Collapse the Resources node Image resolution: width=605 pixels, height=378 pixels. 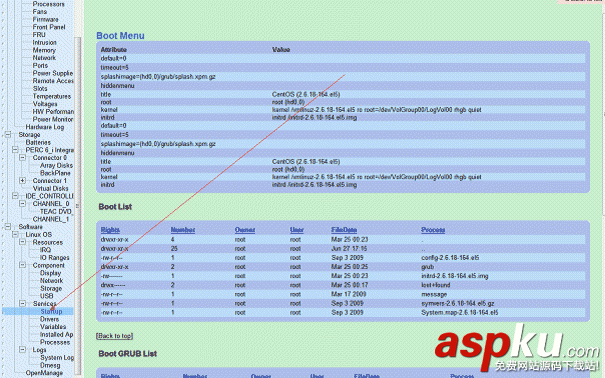(22, 242)
